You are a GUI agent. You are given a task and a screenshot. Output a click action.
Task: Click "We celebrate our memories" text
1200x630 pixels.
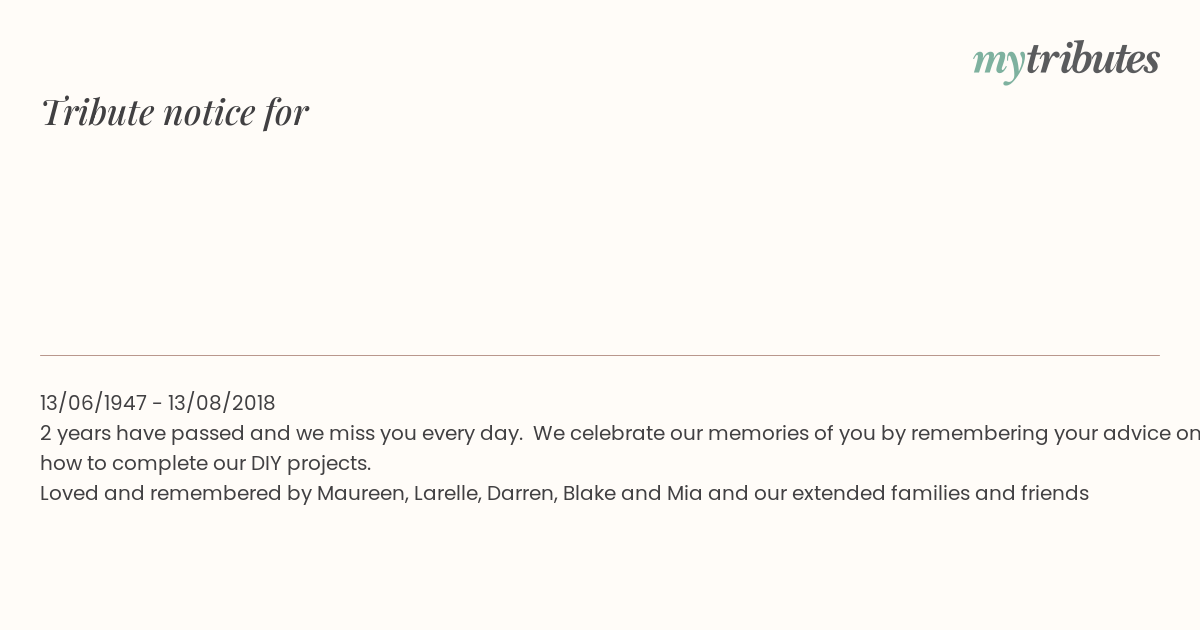656,433
